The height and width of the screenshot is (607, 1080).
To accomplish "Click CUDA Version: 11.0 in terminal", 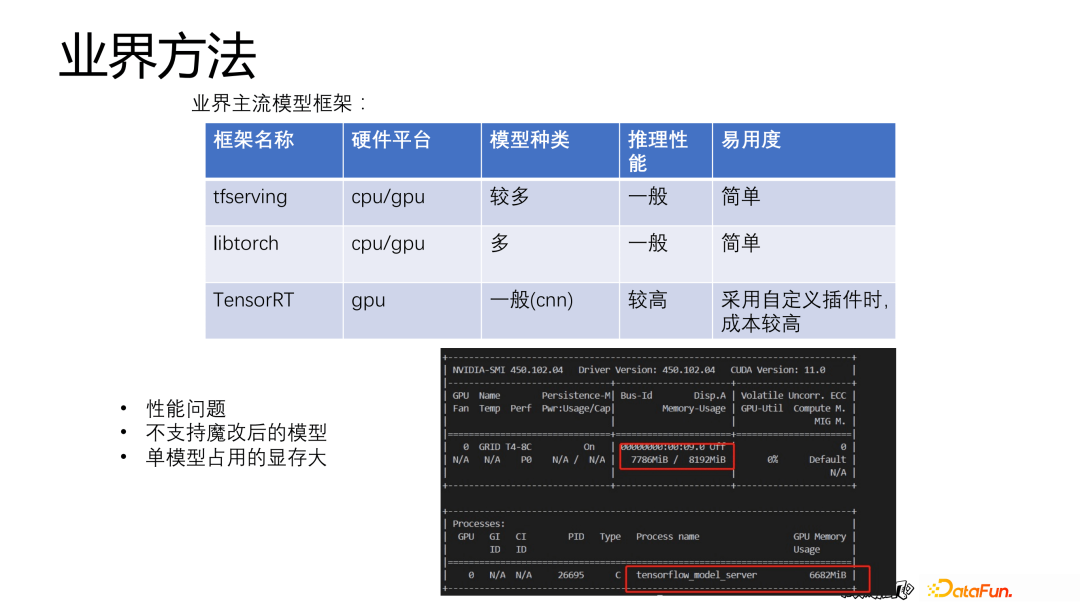I will 778,370.
